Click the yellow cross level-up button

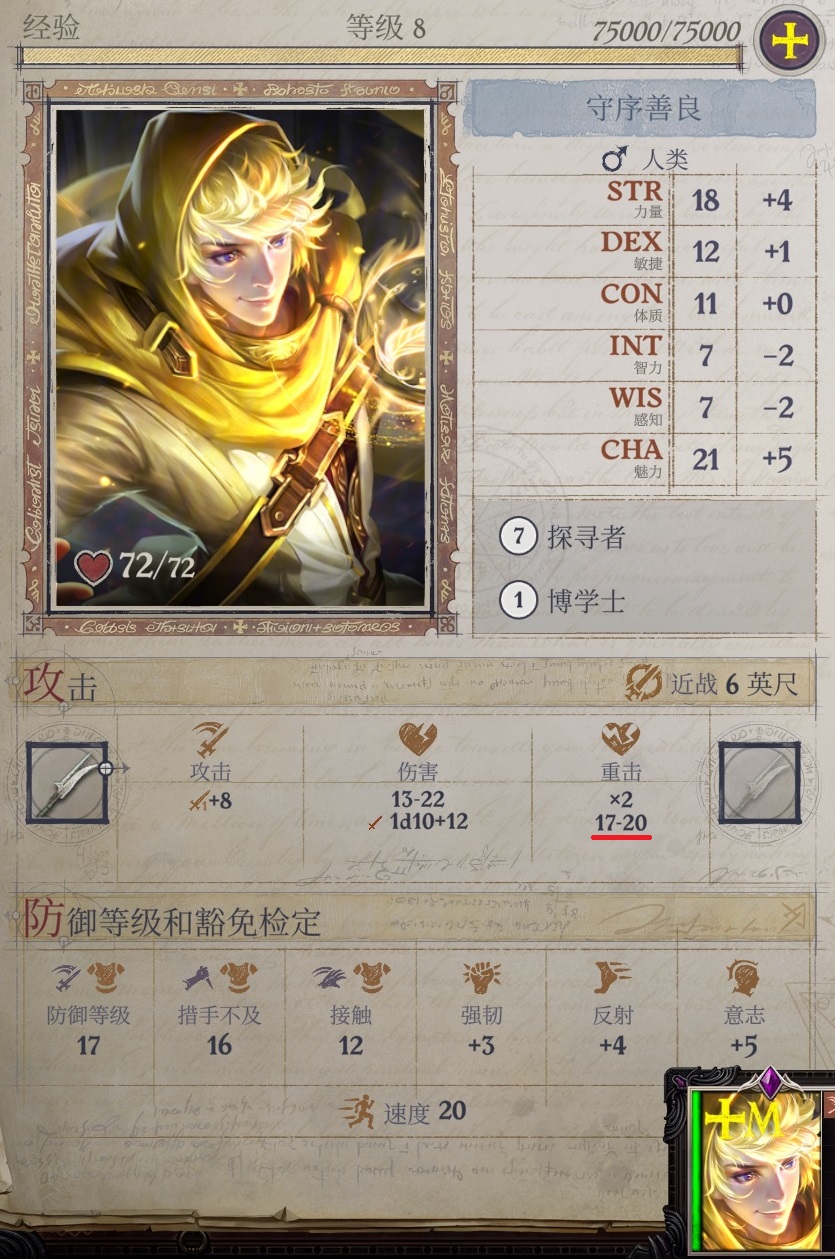tap(791, 41)
